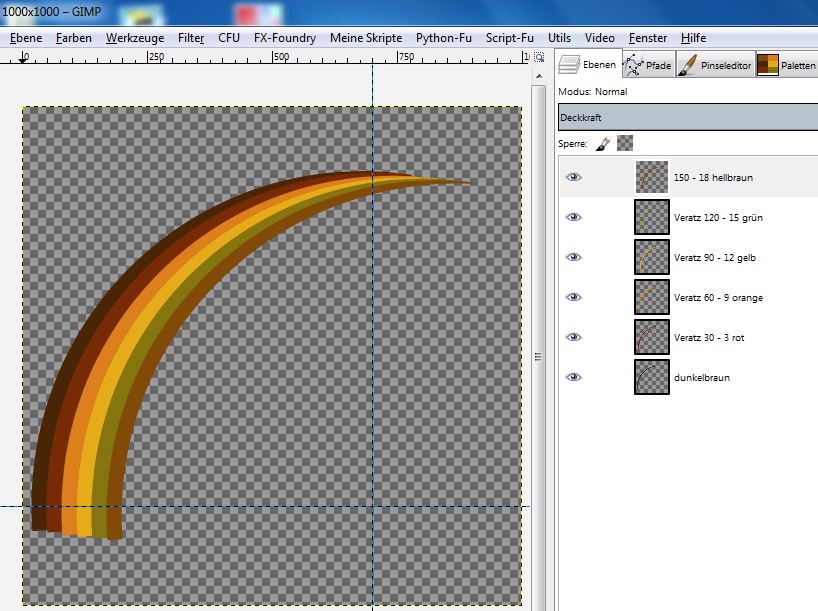Open the FX-Foundry menu
Image resolution: width=818 pixels, height=611 pixels.
pos(284,38)
